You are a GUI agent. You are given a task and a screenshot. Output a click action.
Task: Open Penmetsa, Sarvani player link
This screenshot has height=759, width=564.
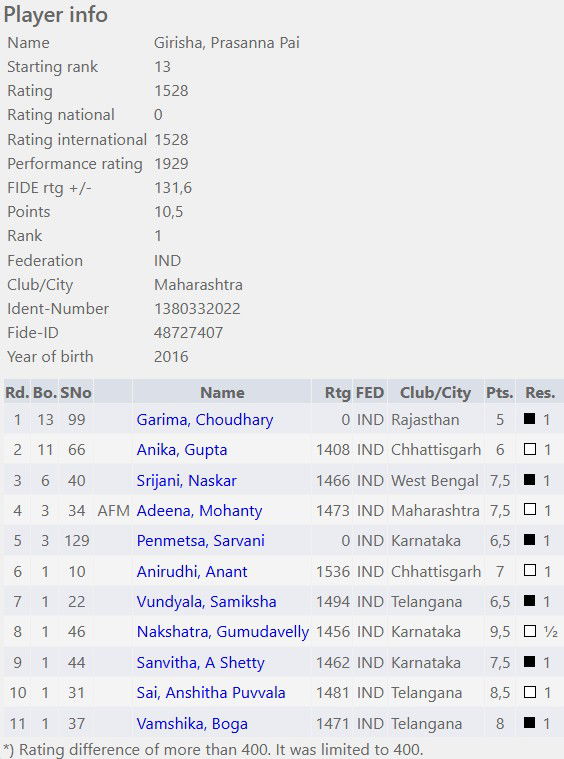(200, 541)
